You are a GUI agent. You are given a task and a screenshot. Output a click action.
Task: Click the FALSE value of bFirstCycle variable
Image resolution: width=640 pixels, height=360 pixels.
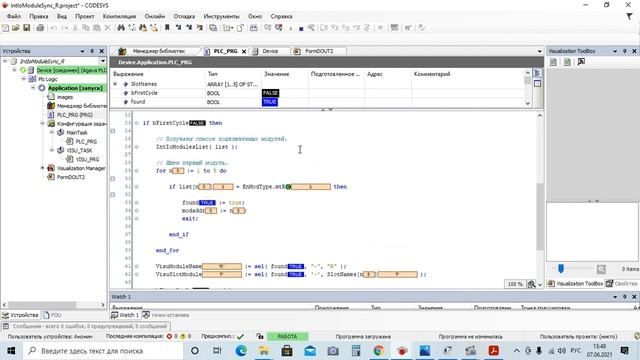tap(270, 93)
